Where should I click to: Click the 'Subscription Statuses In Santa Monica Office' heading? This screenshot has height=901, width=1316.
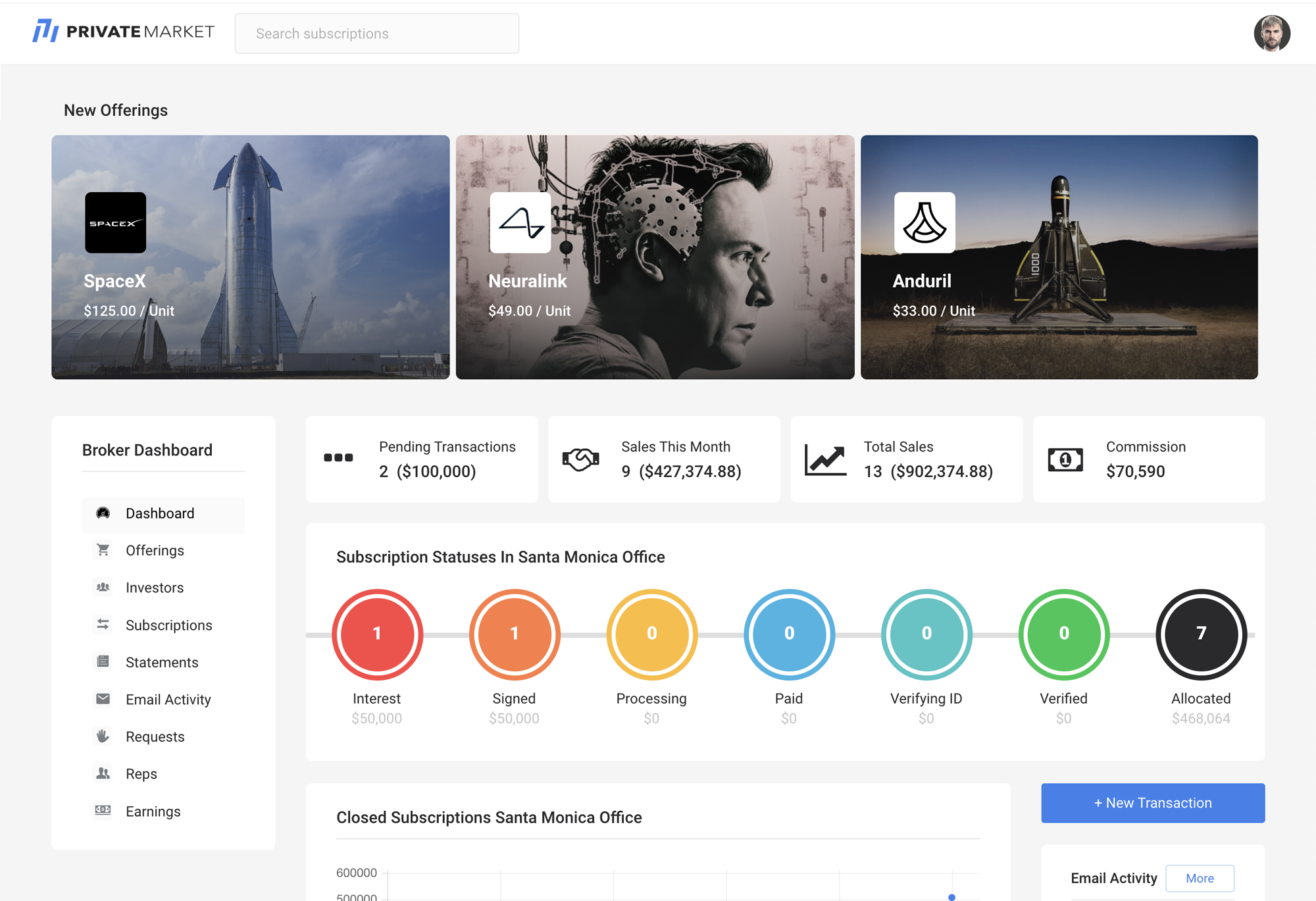500,557
